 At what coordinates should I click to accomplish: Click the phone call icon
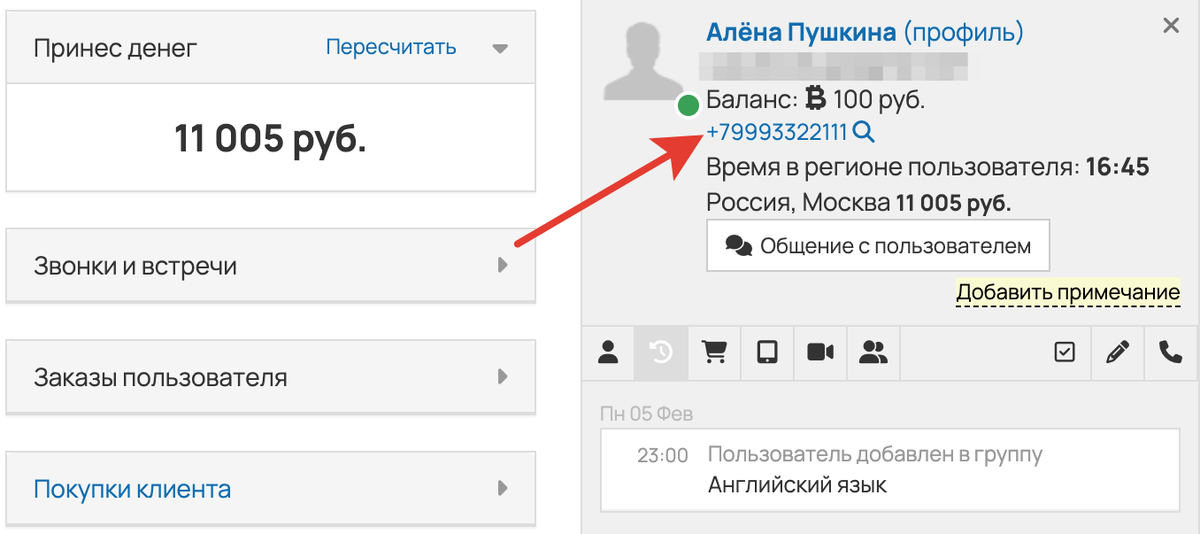pos(1170,352)
